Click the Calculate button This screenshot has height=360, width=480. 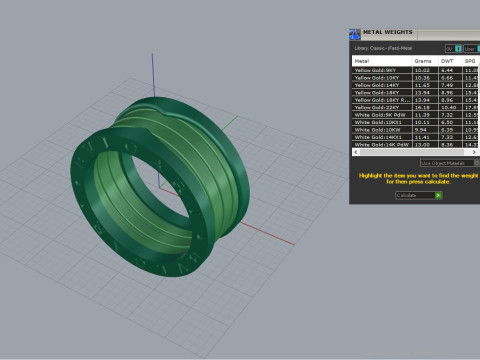pyautogui.click(x=419, y=195)
